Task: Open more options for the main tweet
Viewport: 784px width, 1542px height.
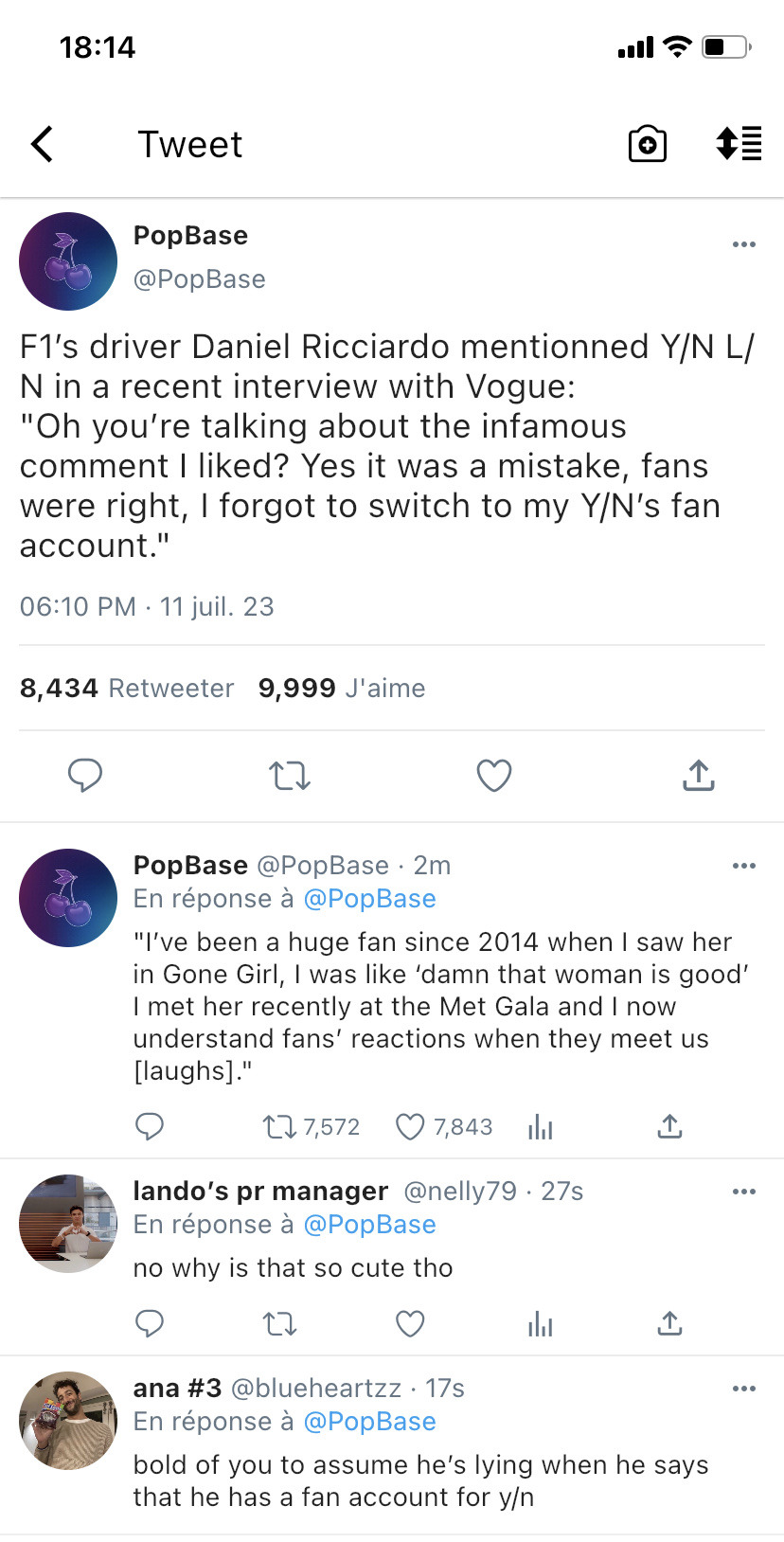Action: pos(744,244)
